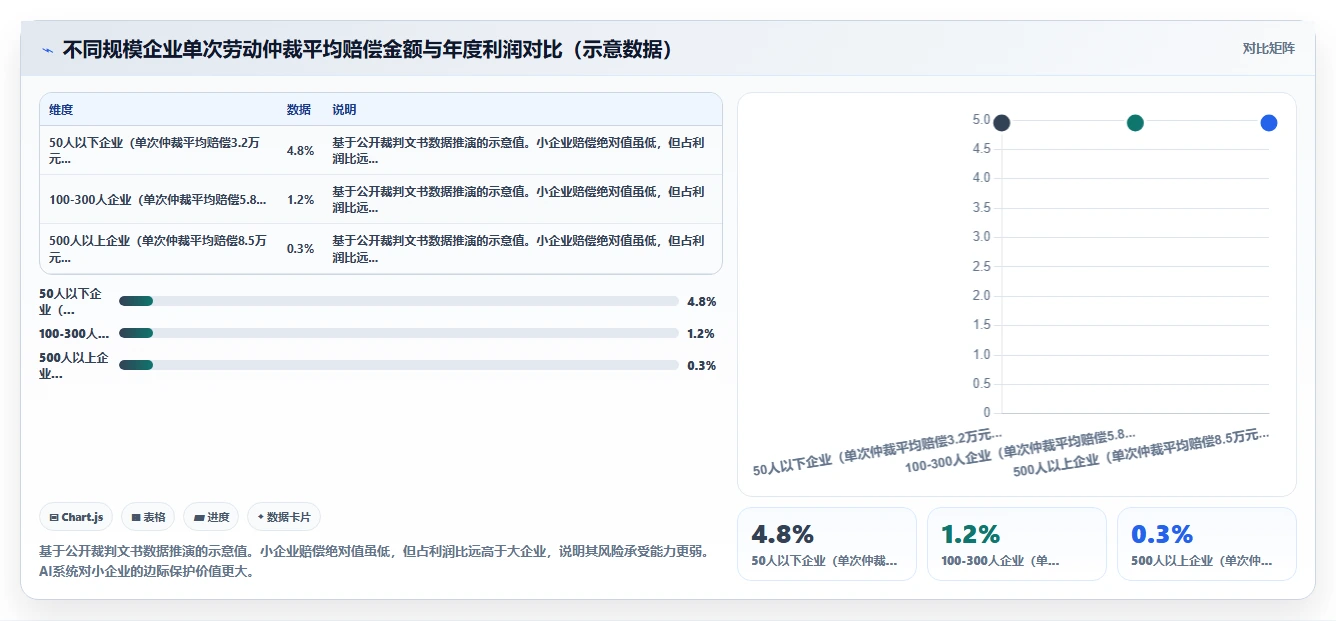This screenshot has height=621, width=1336.
Task: Click the 50人以下企业 progress bar label
Action: (72, 301)
